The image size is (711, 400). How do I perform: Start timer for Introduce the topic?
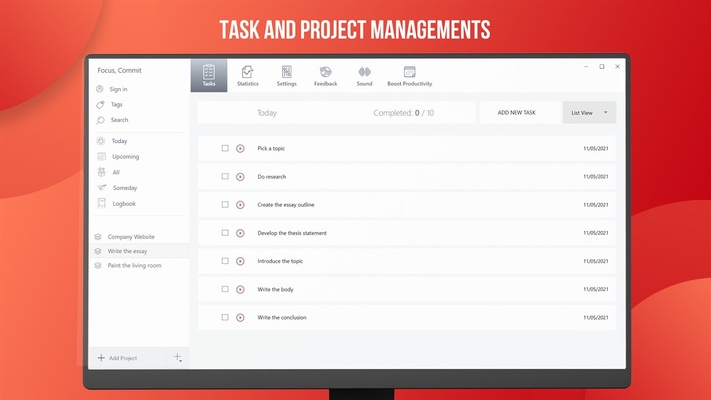click(240, 261)
